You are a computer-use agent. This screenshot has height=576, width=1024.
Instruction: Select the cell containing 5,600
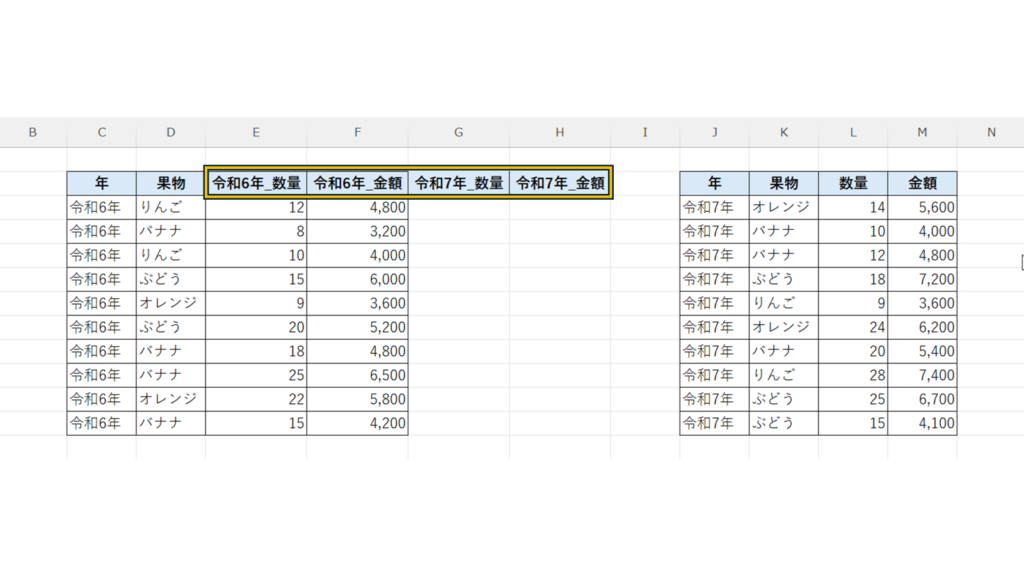(922, 207)
